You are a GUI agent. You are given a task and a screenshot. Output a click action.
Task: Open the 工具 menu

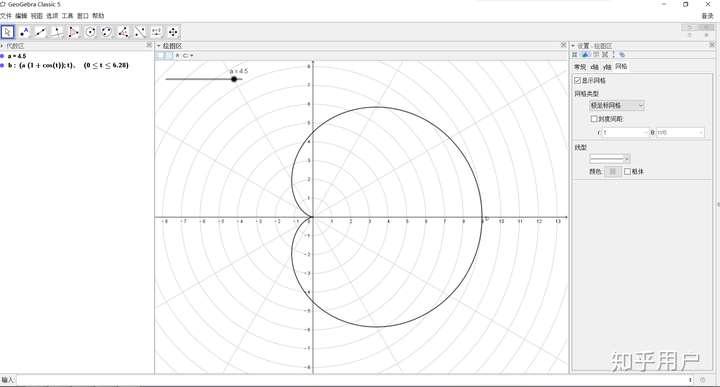pos(68,16)
